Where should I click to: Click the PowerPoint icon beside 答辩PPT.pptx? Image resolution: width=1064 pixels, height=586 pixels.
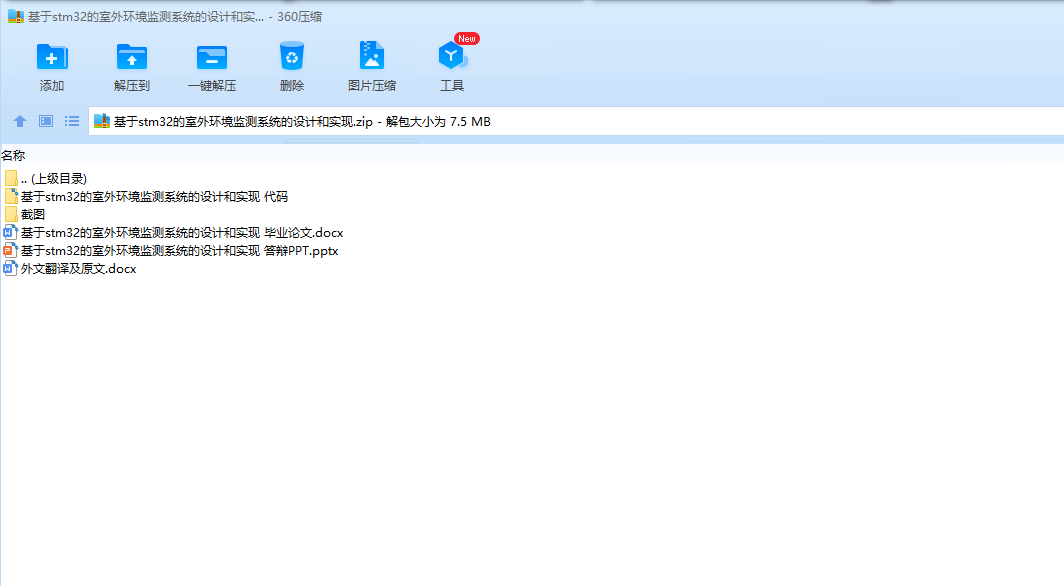click(x=10, y=250)
